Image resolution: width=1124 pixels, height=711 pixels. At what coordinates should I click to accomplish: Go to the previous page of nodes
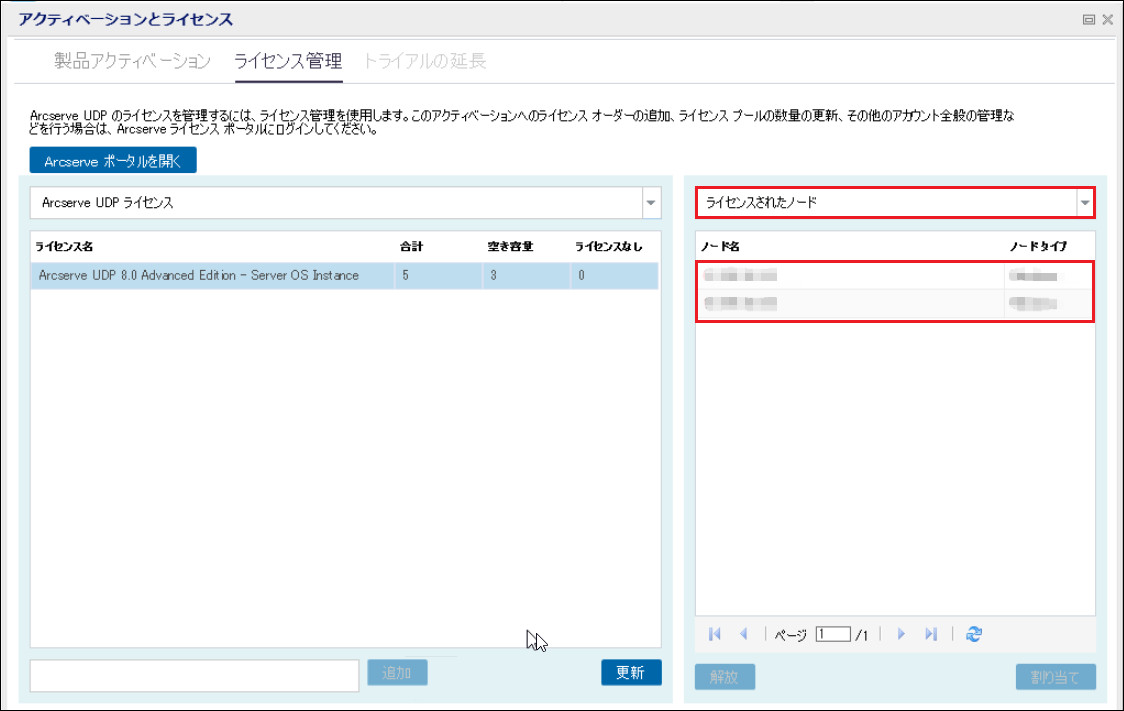[744, 634]
